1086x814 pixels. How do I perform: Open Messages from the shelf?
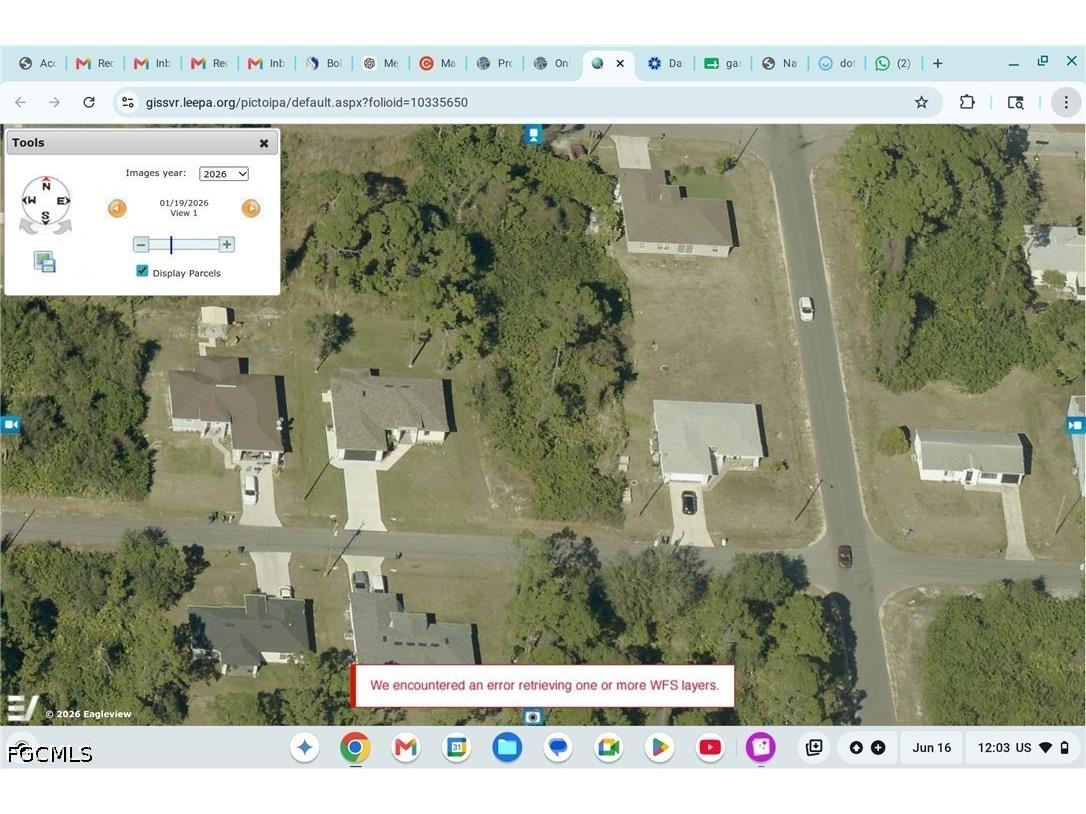[x=558, y=747]
